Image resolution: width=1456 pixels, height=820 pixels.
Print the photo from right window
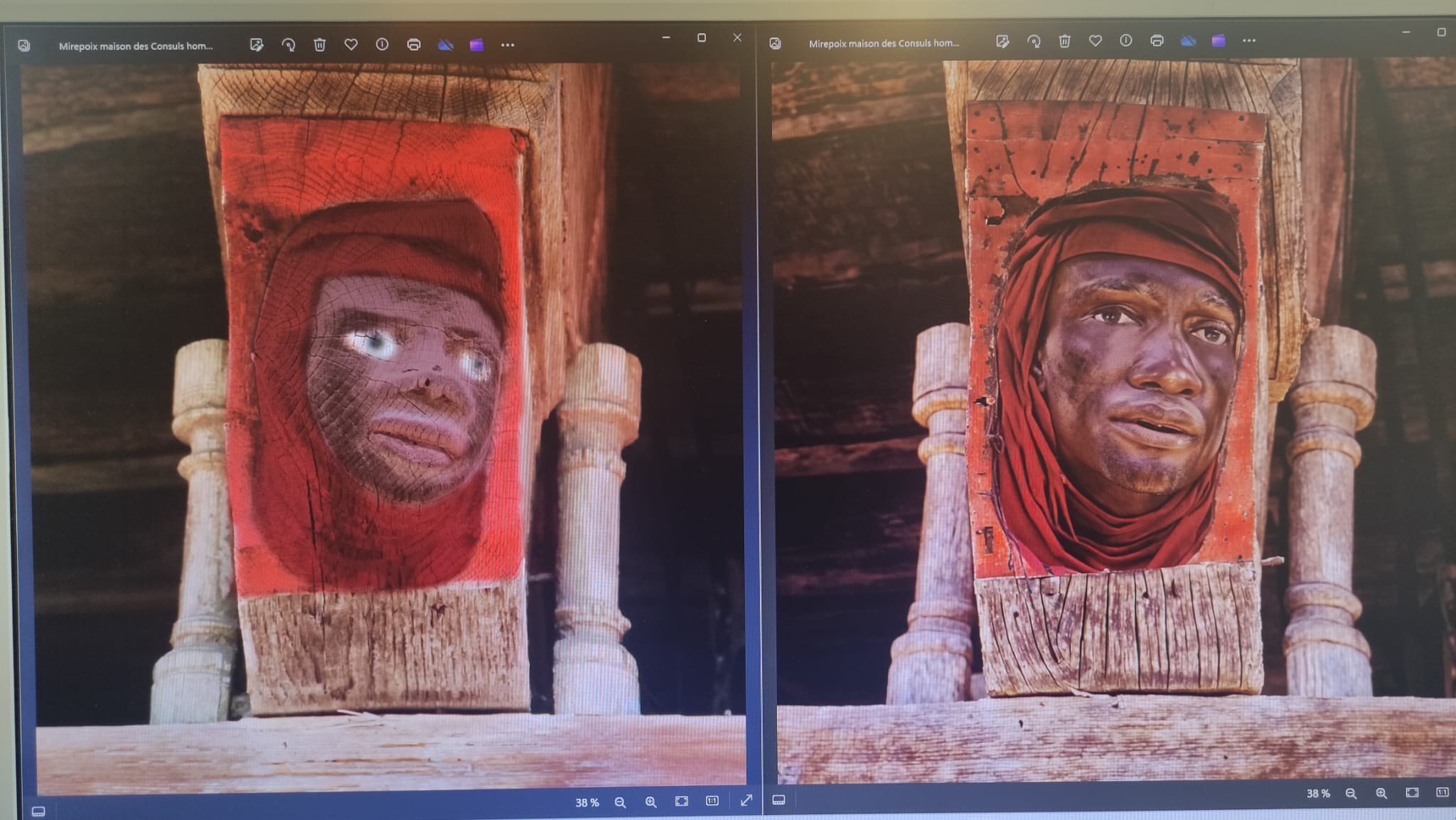[1157, 41]
